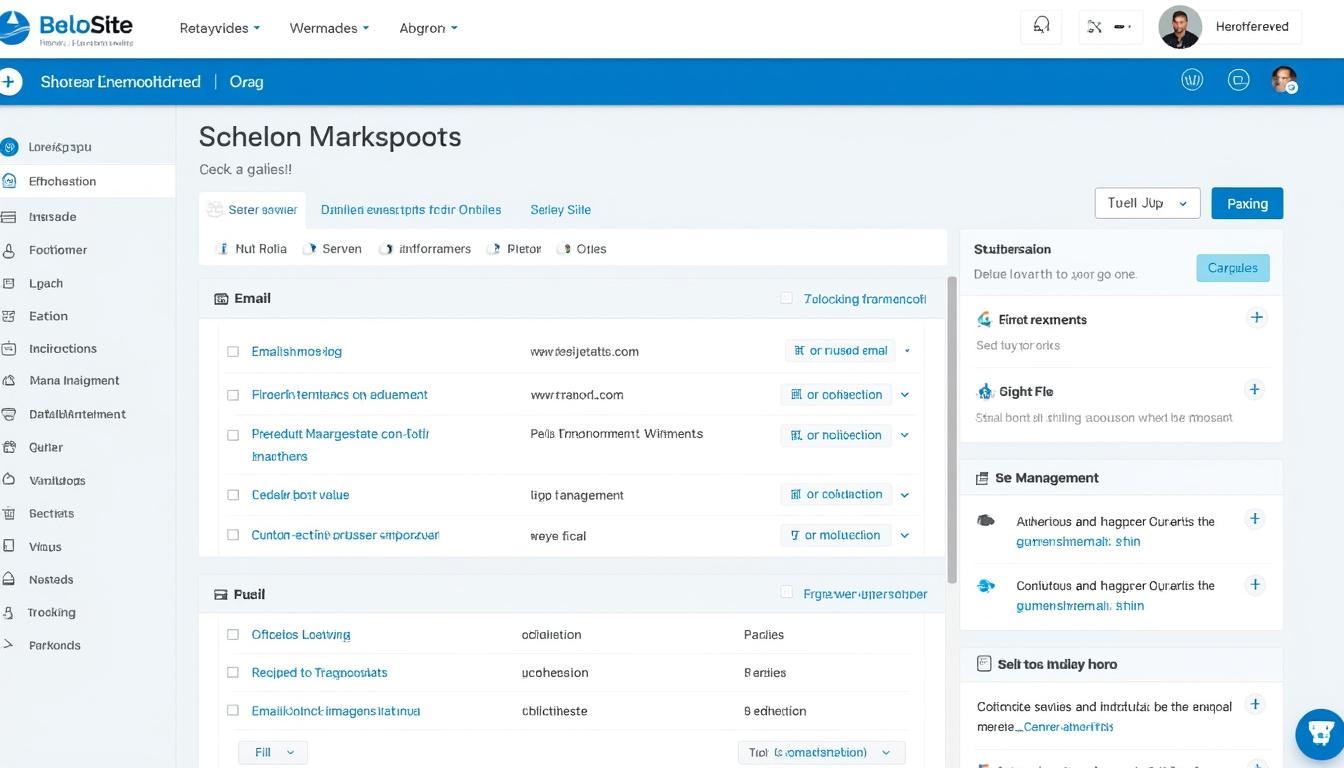1344x768 pixels.
Task: Click the Carqules button
Action: pyautogui.click(x=1233, y=268)
